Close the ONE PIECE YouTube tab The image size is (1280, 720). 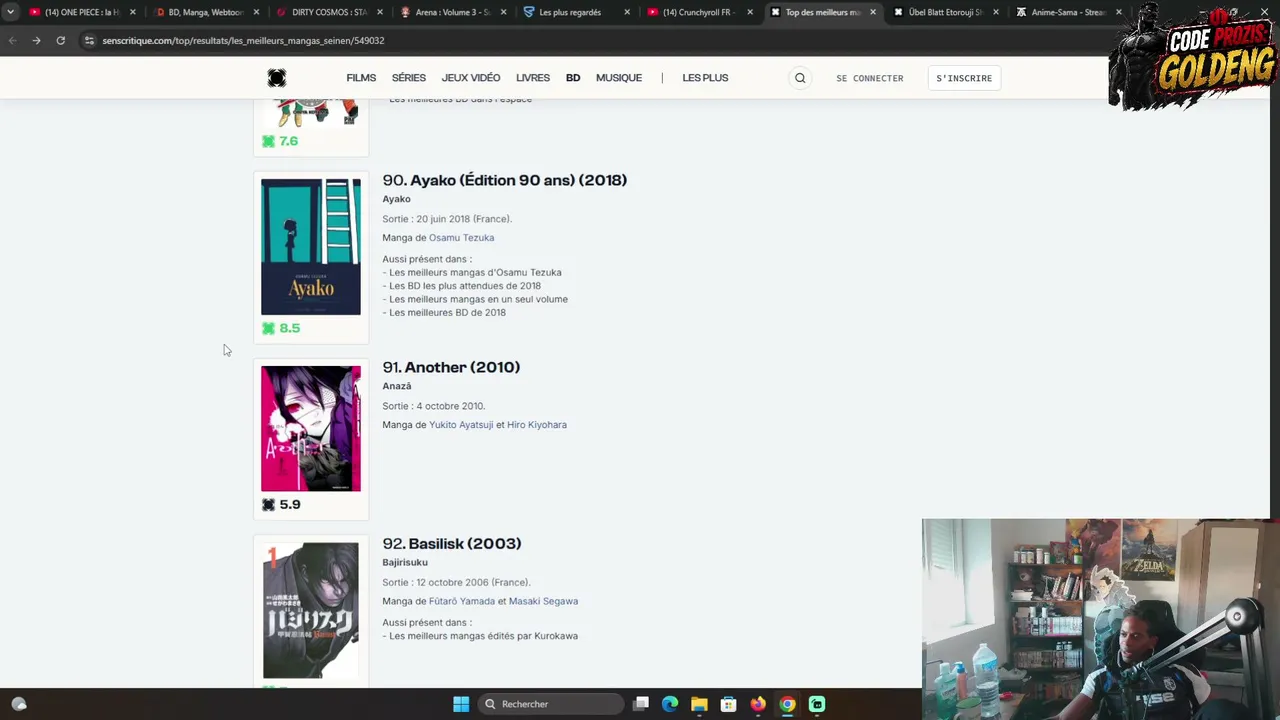tap(132, 12)
